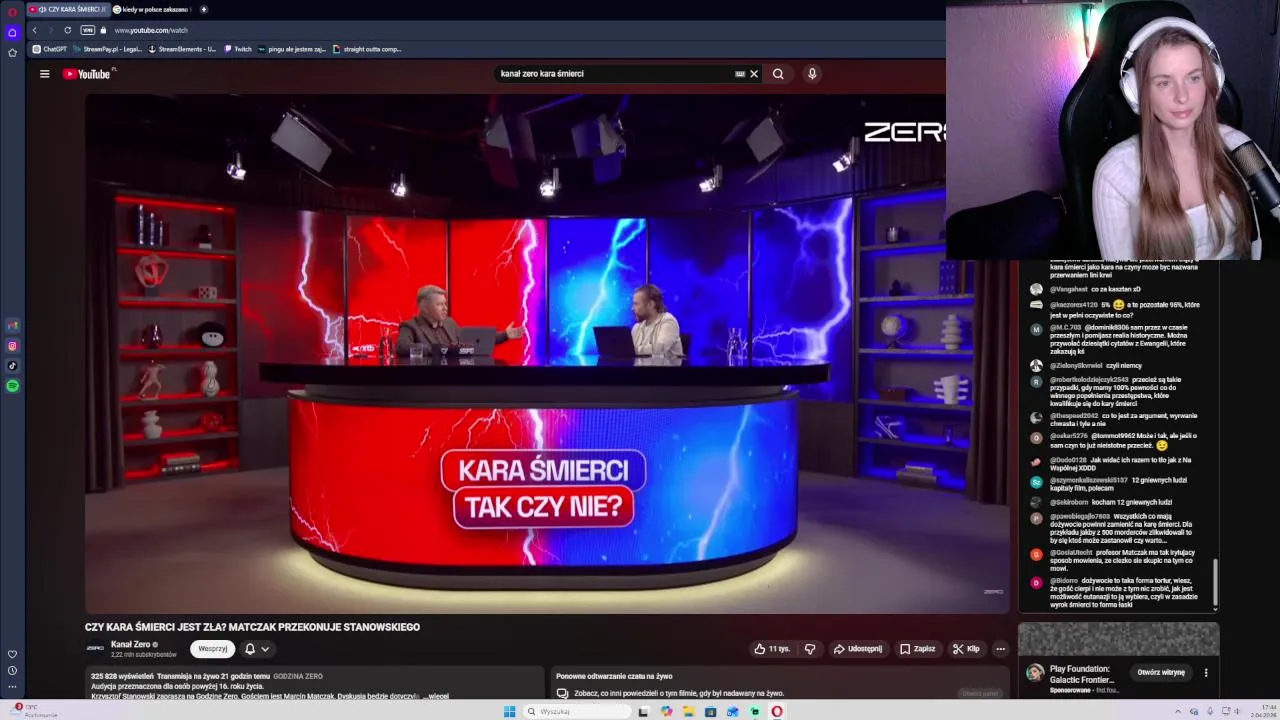Go back with the browser back arrow
This screenshot has width=1280, height=720.
(x=34, y=30)
